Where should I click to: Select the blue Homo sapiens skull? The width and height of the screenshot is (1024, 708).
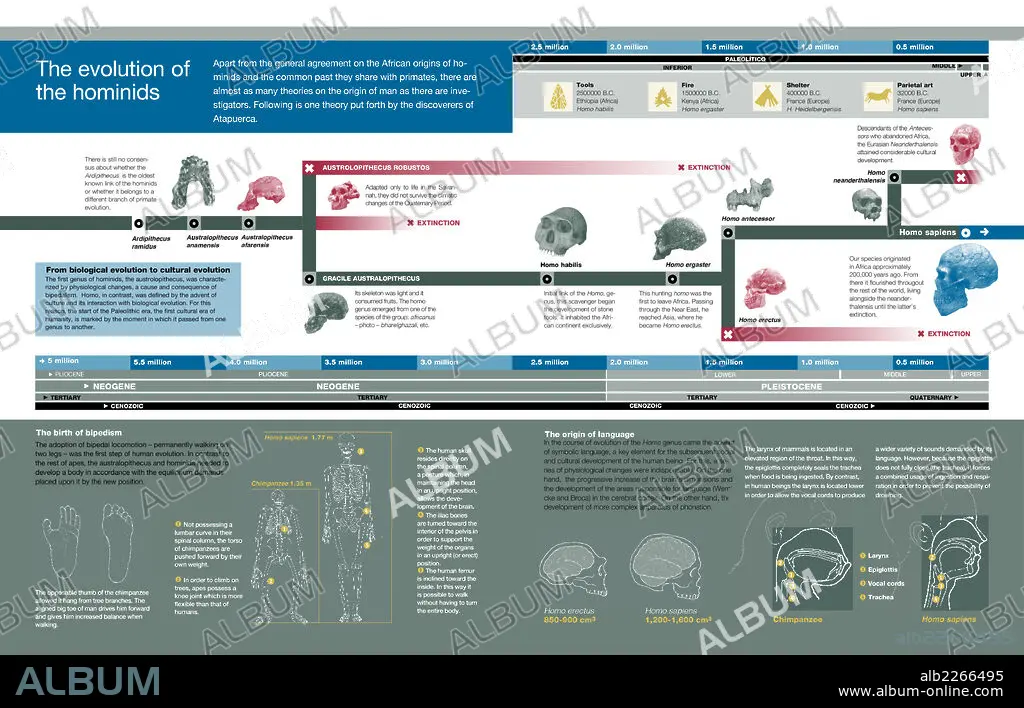click(x=967, y=279)
